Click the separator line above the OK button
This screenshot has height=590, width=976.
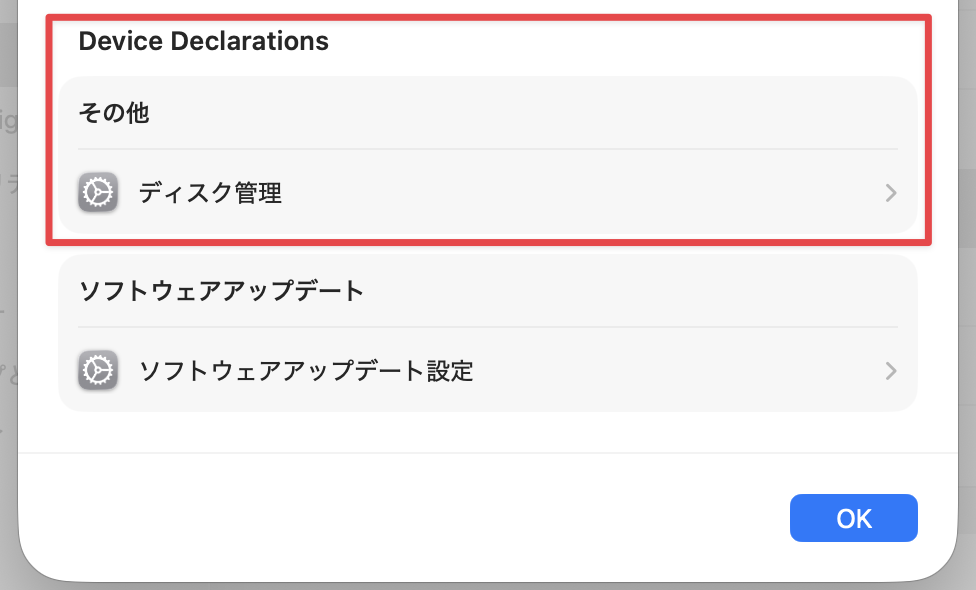pyautogui.click(x=488, y=453)
